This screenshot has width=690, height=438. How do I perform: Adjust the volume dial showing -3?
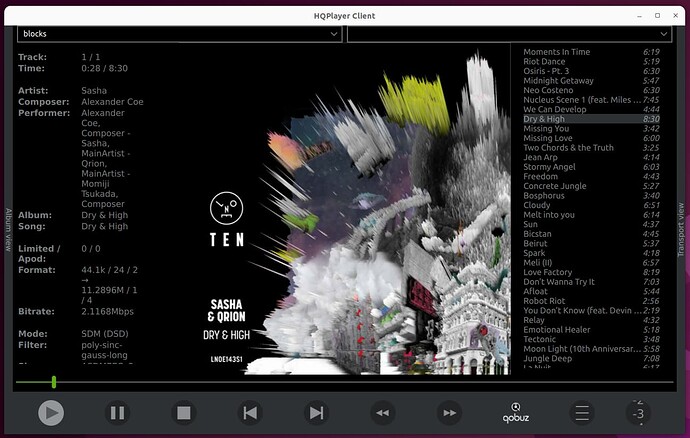638,413
